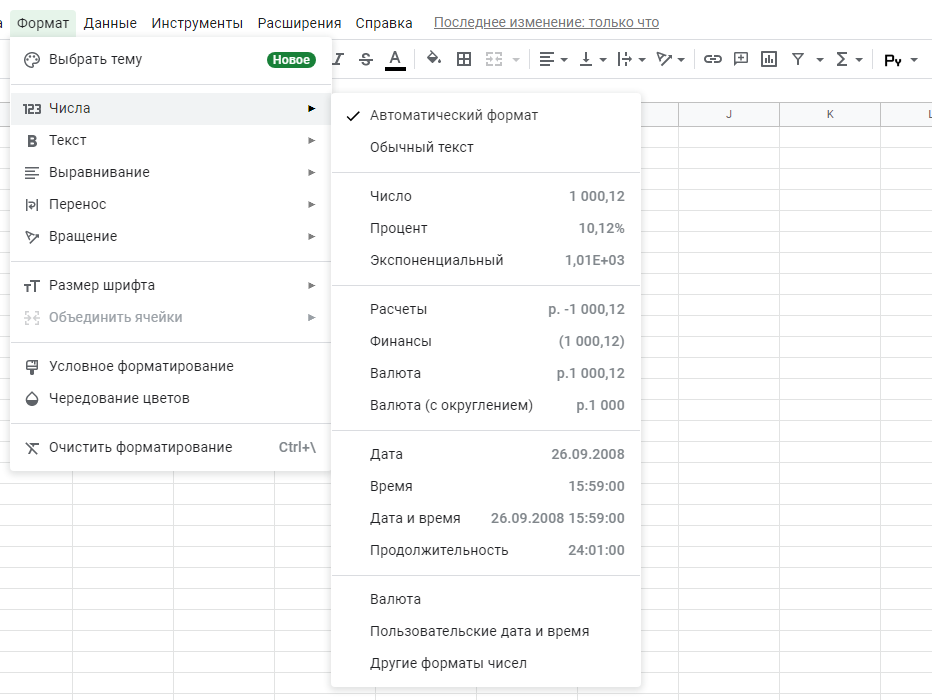The width and height of the screenshot is (932, 700).
Task: Open the horizontal align dropdown
Action: point(553,60)
